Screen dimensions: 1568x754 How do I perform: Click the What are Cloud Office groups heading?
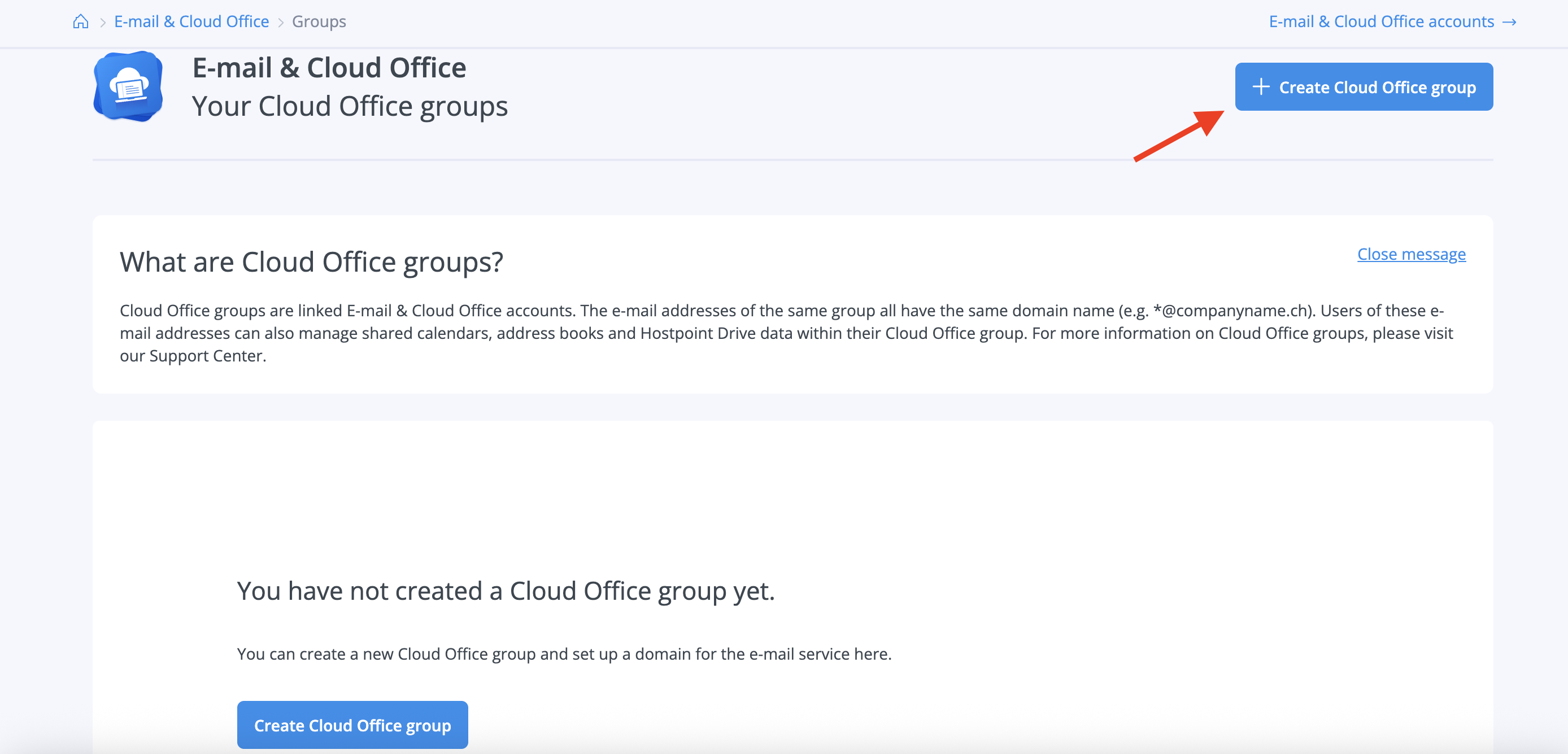pos(311,262)
